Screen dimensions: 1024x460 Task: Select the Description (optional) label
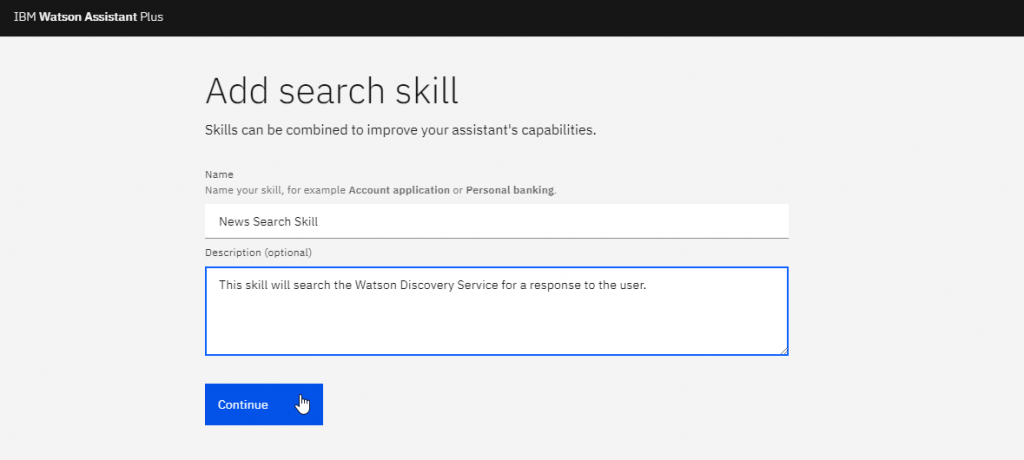point(259,252)
